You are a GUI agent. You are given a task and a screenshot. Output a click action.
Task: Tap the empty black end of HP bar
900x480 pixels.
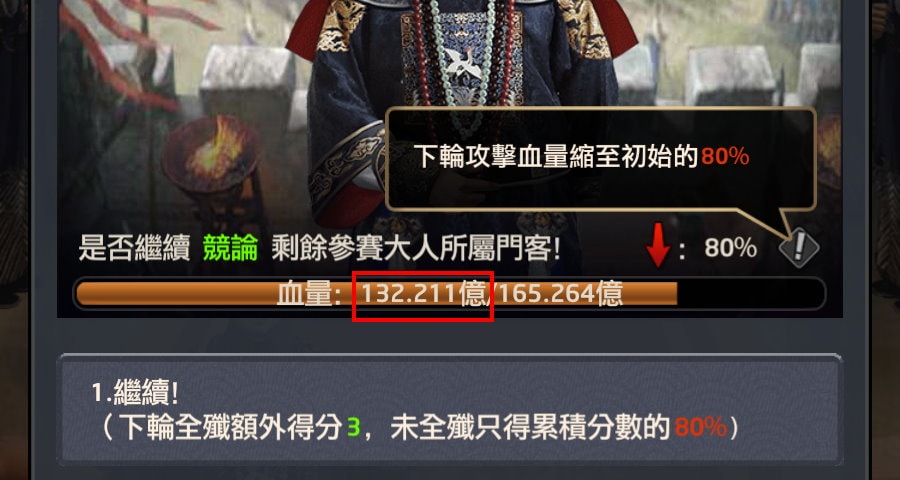[751, 294]
